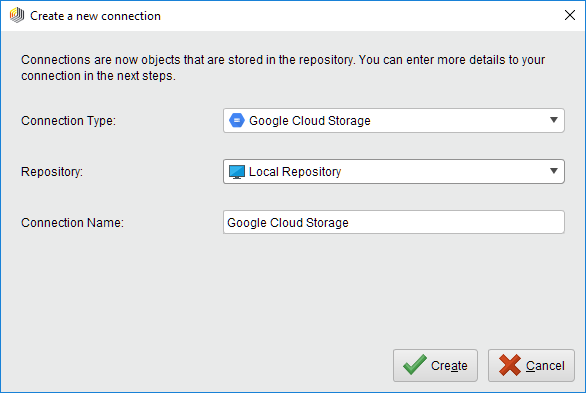Click the green checkmark icon on Create
Viewport: 586px width, 393px height.
point(415,365)
